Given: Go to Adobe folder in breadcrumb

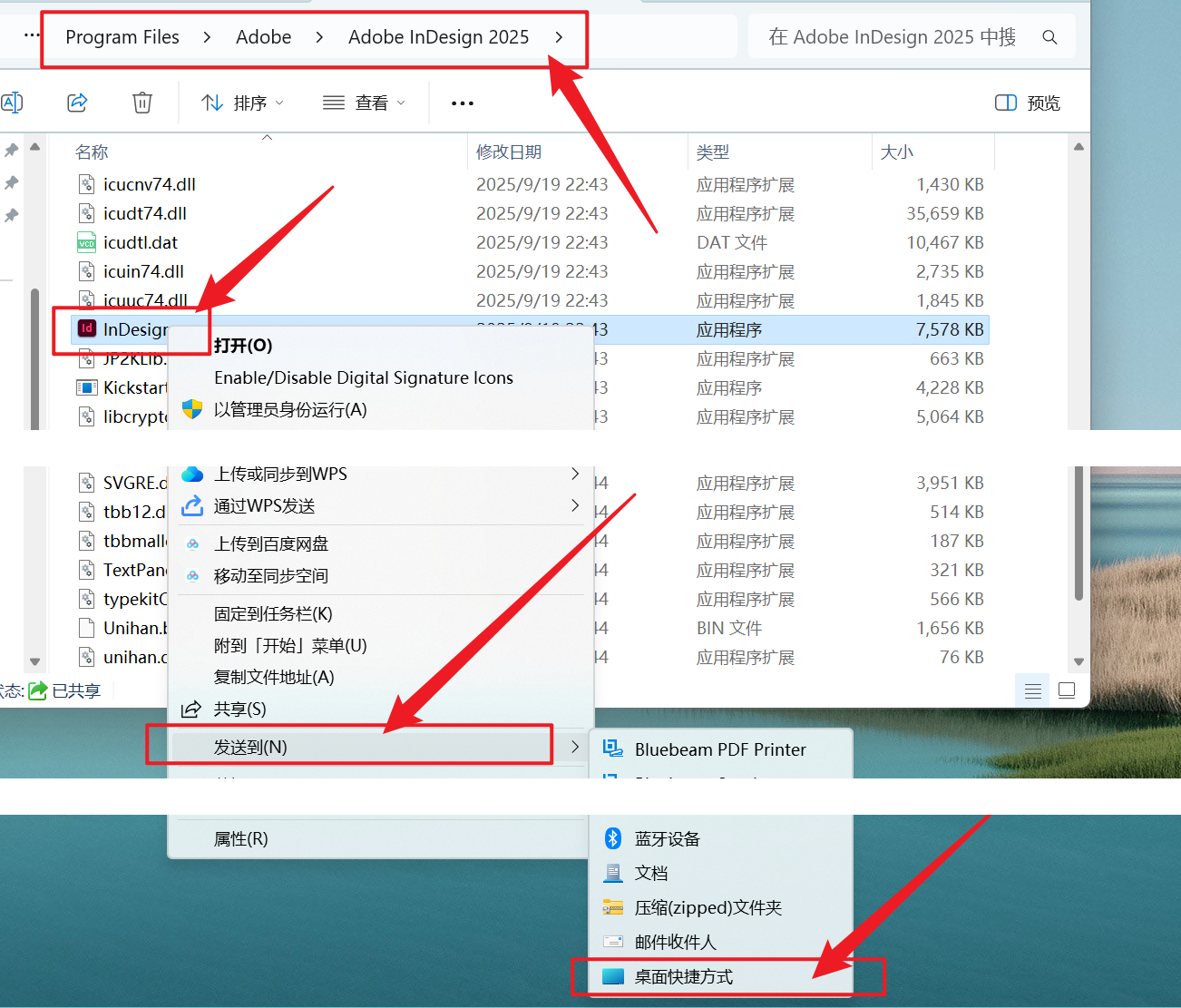Looking at the screenshot, I should click(x=264, y=37).
